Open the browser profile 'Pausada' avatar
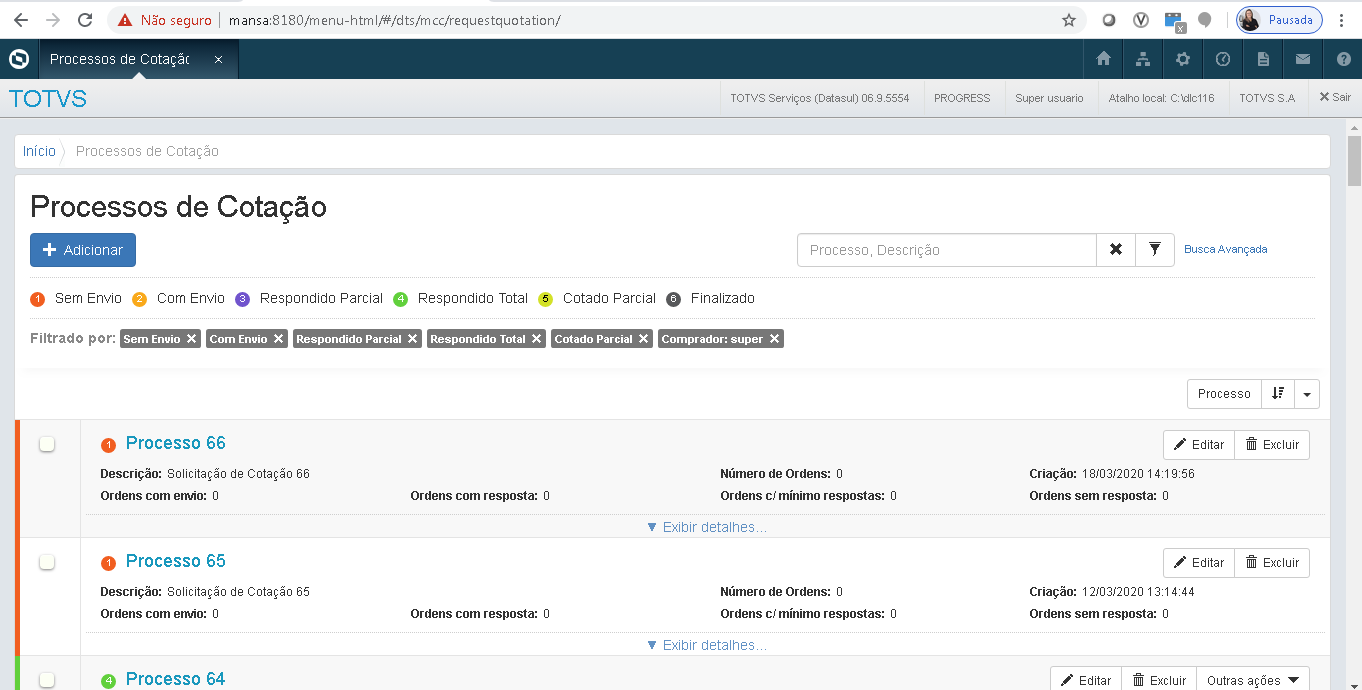This screenshot has width=1362, height=690. [x=1279, y=20]
